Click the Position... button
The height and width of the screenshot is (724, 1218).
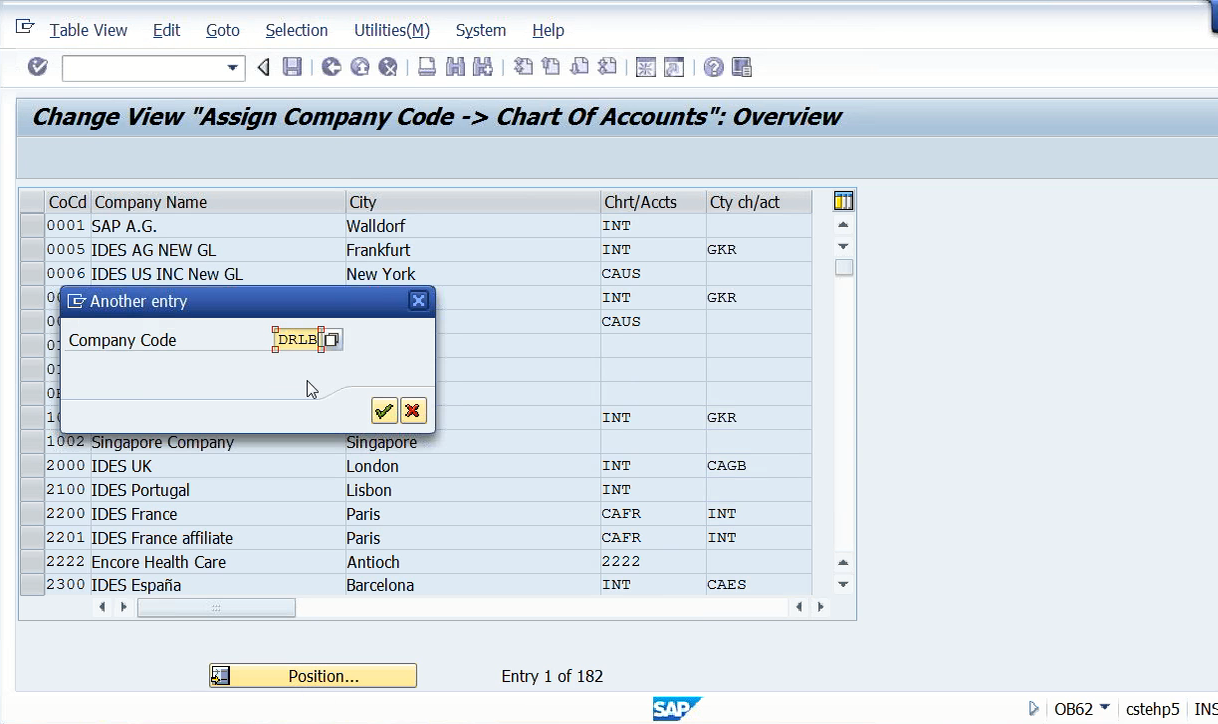click(x=313, y=676)
